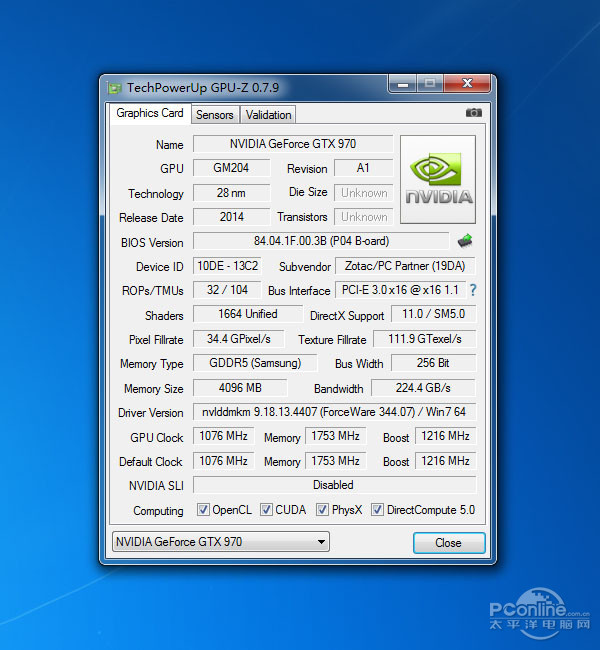Open the GPU selection dropdown
600x650 pixels.
pos(221,542)
